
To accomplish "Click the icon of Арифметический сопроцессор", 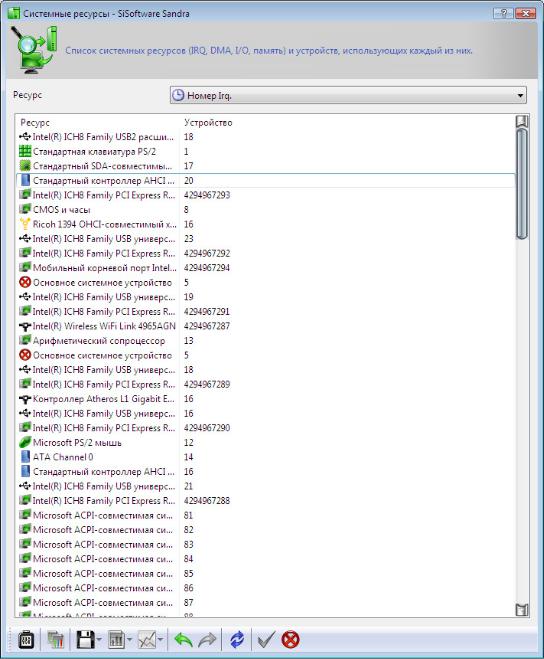I will point(25,340).
